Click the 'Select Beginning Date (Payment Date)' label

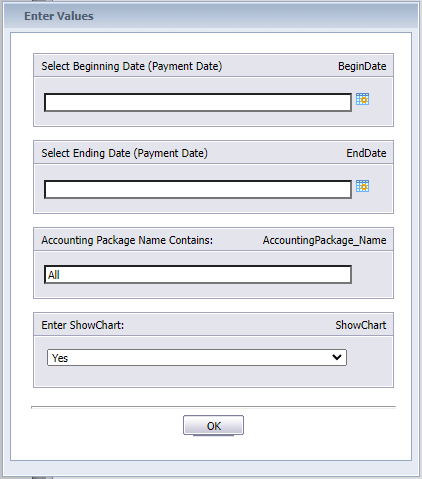[132, 66]
